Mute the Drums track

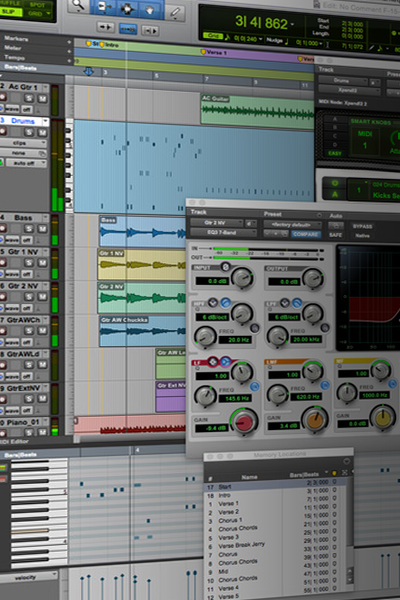42,132
